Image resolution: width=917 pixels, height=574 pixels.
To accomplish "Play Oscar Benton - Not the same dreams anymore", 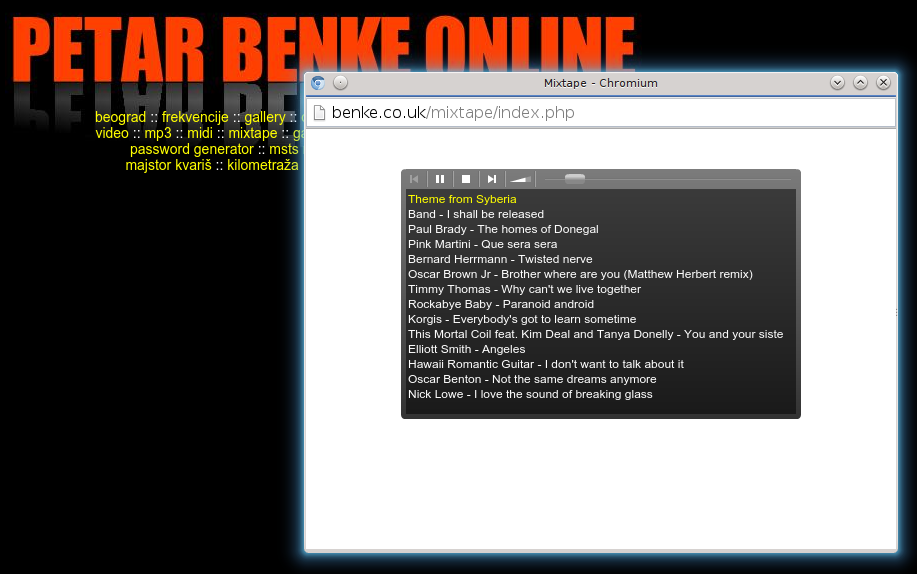I will [x=532, y=379].
